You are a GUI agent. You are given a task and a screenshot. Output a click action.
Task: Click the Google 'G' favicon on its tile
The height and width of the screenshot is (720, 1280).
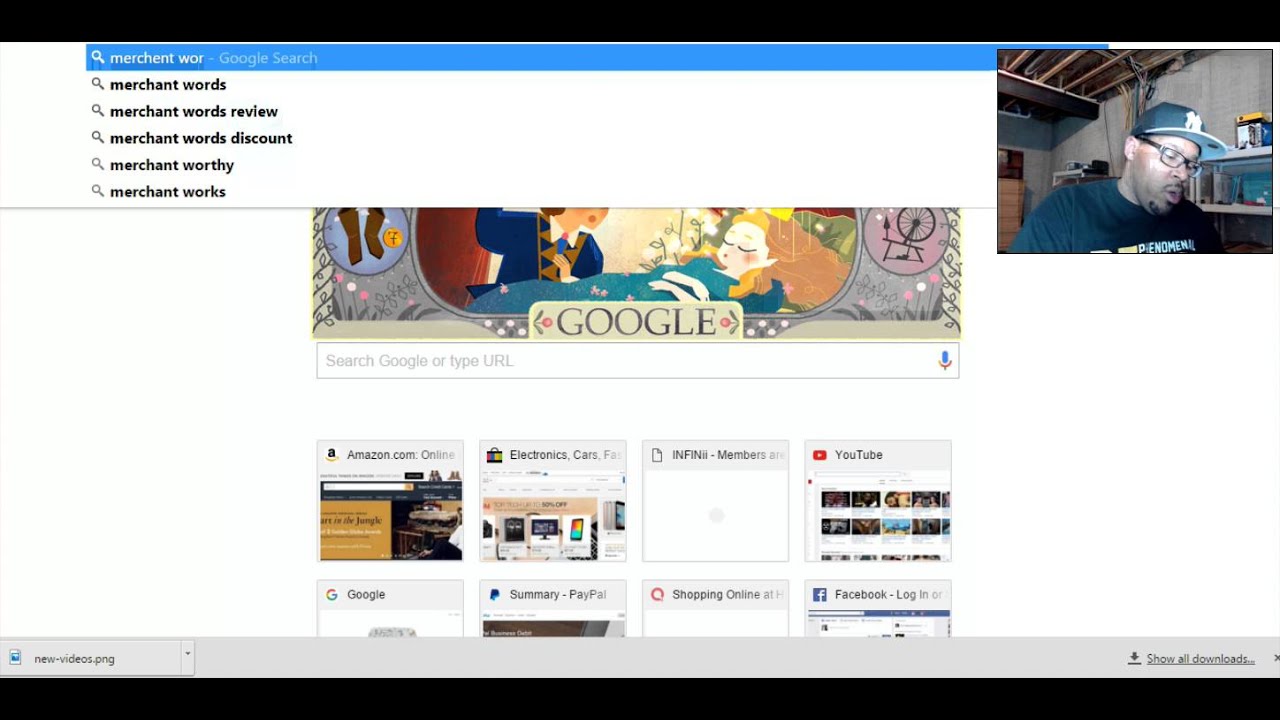coord(332,595)
